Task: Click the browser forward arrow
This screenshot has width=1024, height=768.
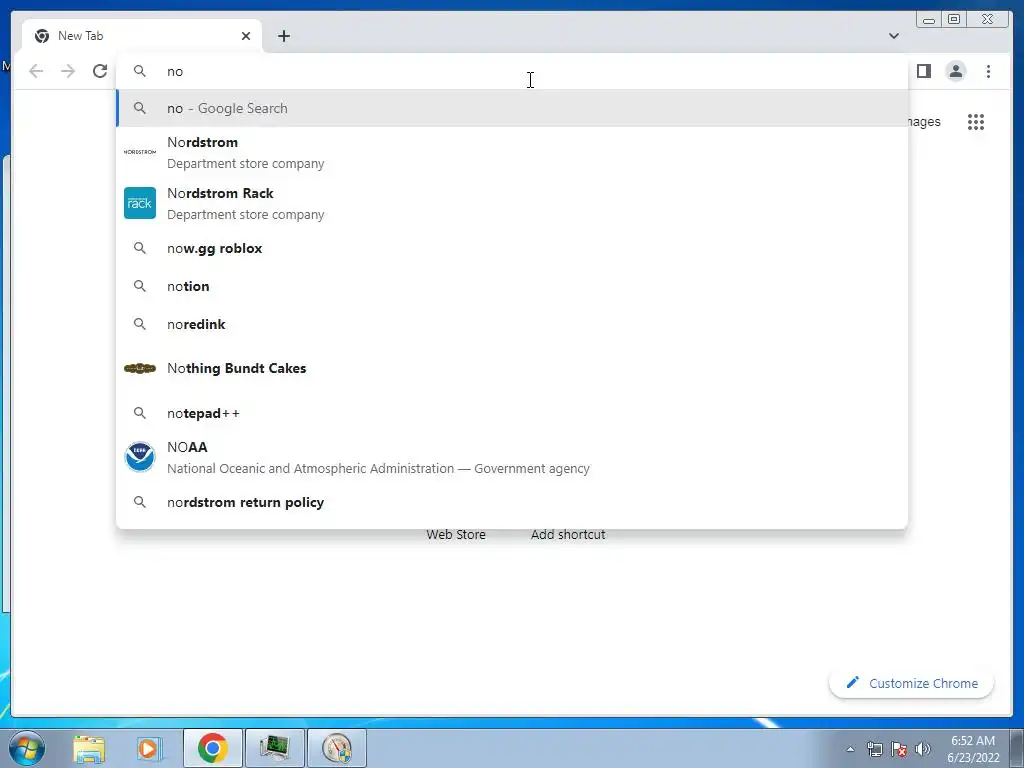Action: tap(68, 71)
